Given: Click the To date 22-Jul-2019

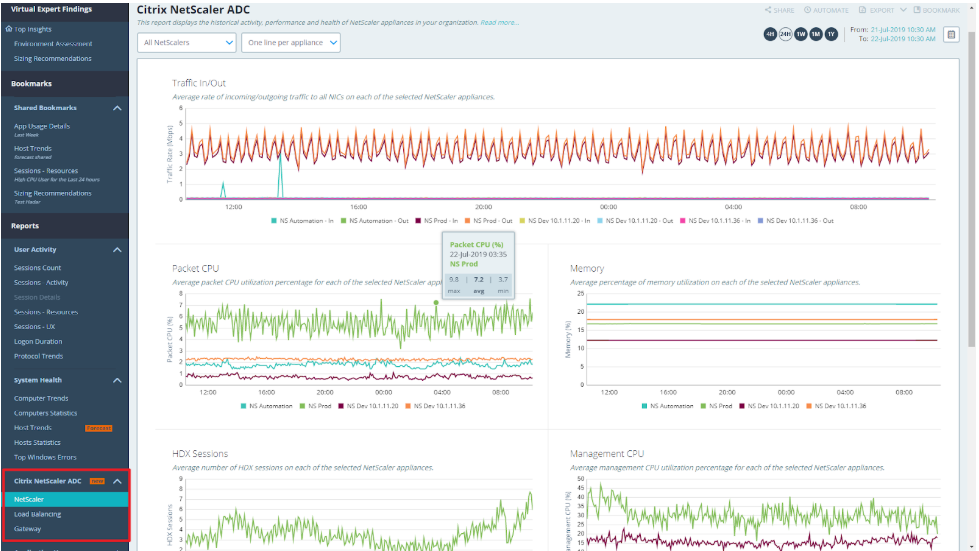Looking at the screenshot, I should pos(903,39).
